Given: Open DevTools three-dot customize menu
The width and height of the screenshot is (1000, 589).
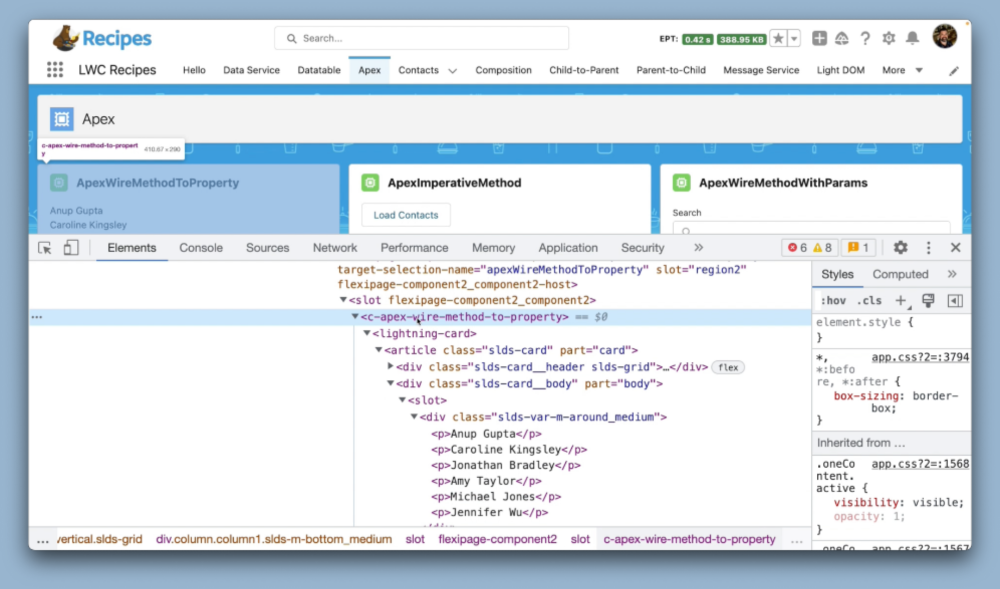Looking at the screenshot, I should coord(929,247).
